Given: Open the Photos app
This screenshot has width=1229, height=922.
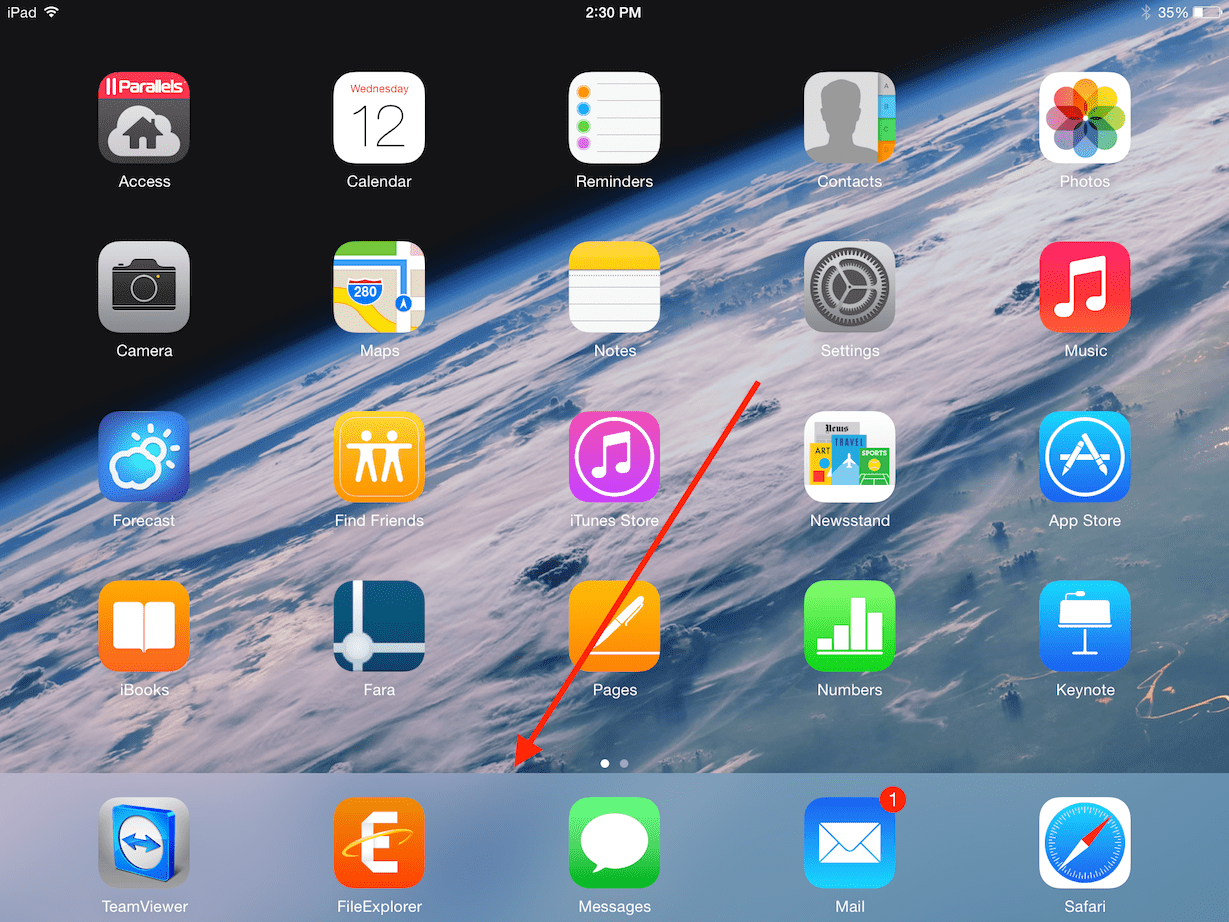Looking at the screenshot, I should [1085, 117].
